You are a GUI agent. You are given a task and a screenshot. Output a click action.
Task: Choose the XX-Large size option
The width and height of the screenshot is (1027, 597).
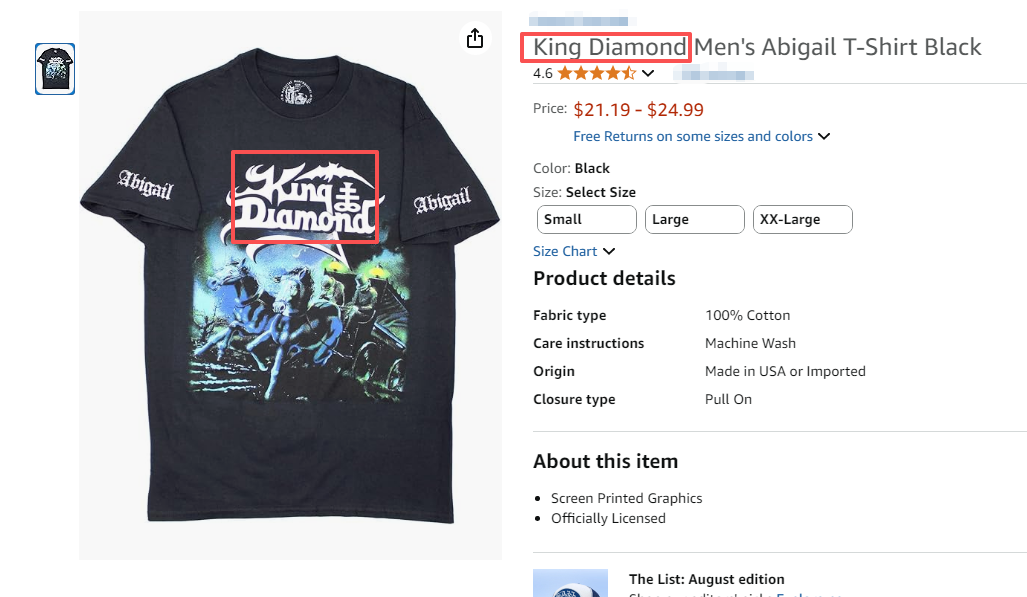pos(802,219)
